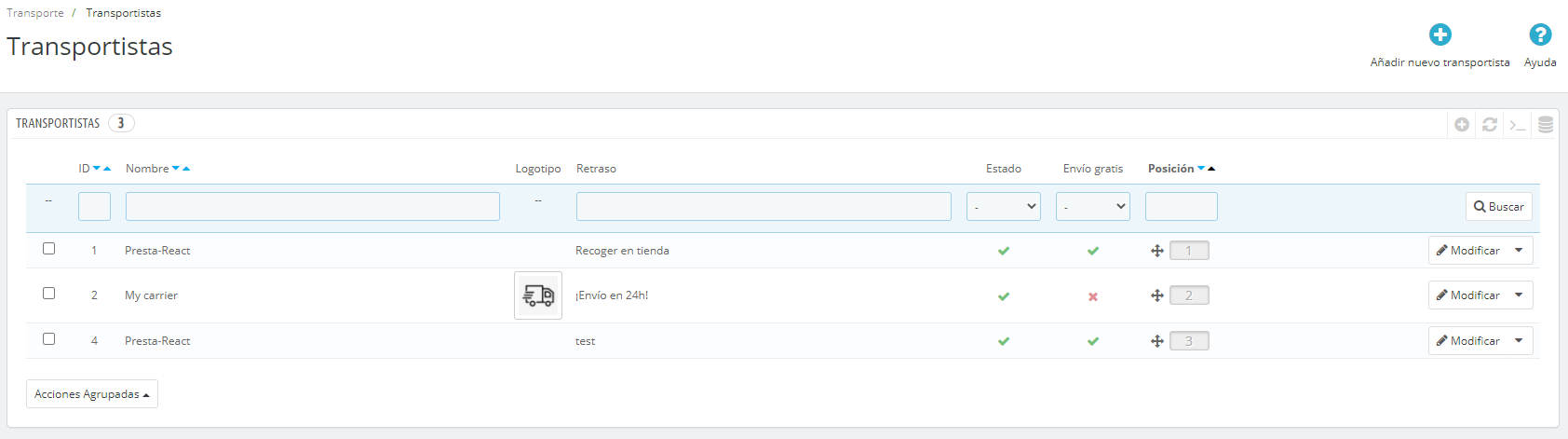Modificar My carrier
The width and height of the screenshot is (1568, 439).
[x=1468, y=295]
